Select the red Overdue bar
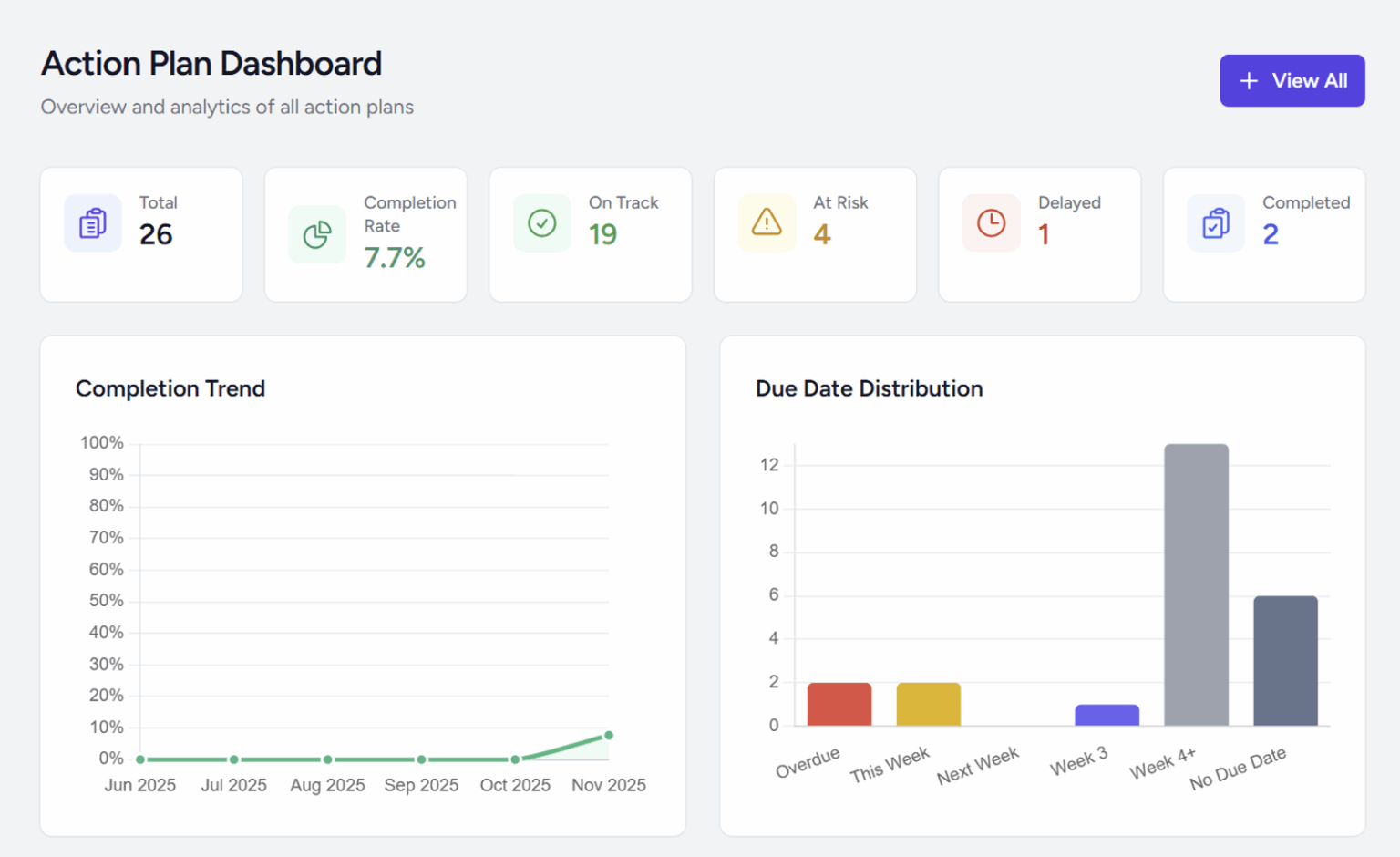Image resolution: width=1400 pixels, height=857 pixels. click(x=839, y=705)
